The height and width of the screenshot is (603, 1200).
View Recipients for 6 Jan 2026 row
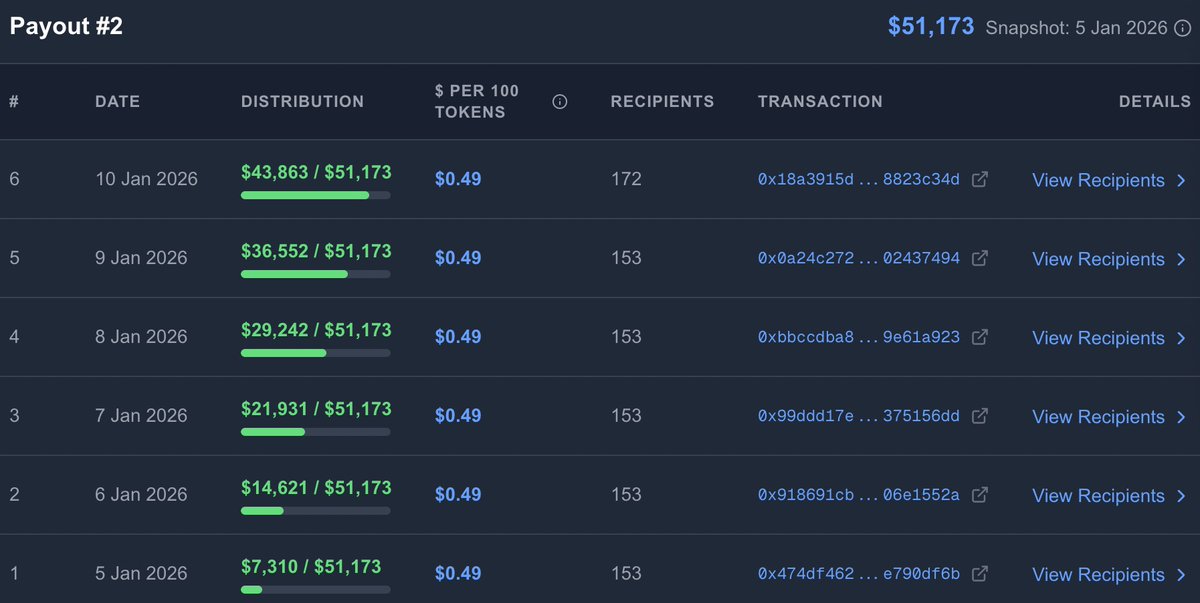1110,496
